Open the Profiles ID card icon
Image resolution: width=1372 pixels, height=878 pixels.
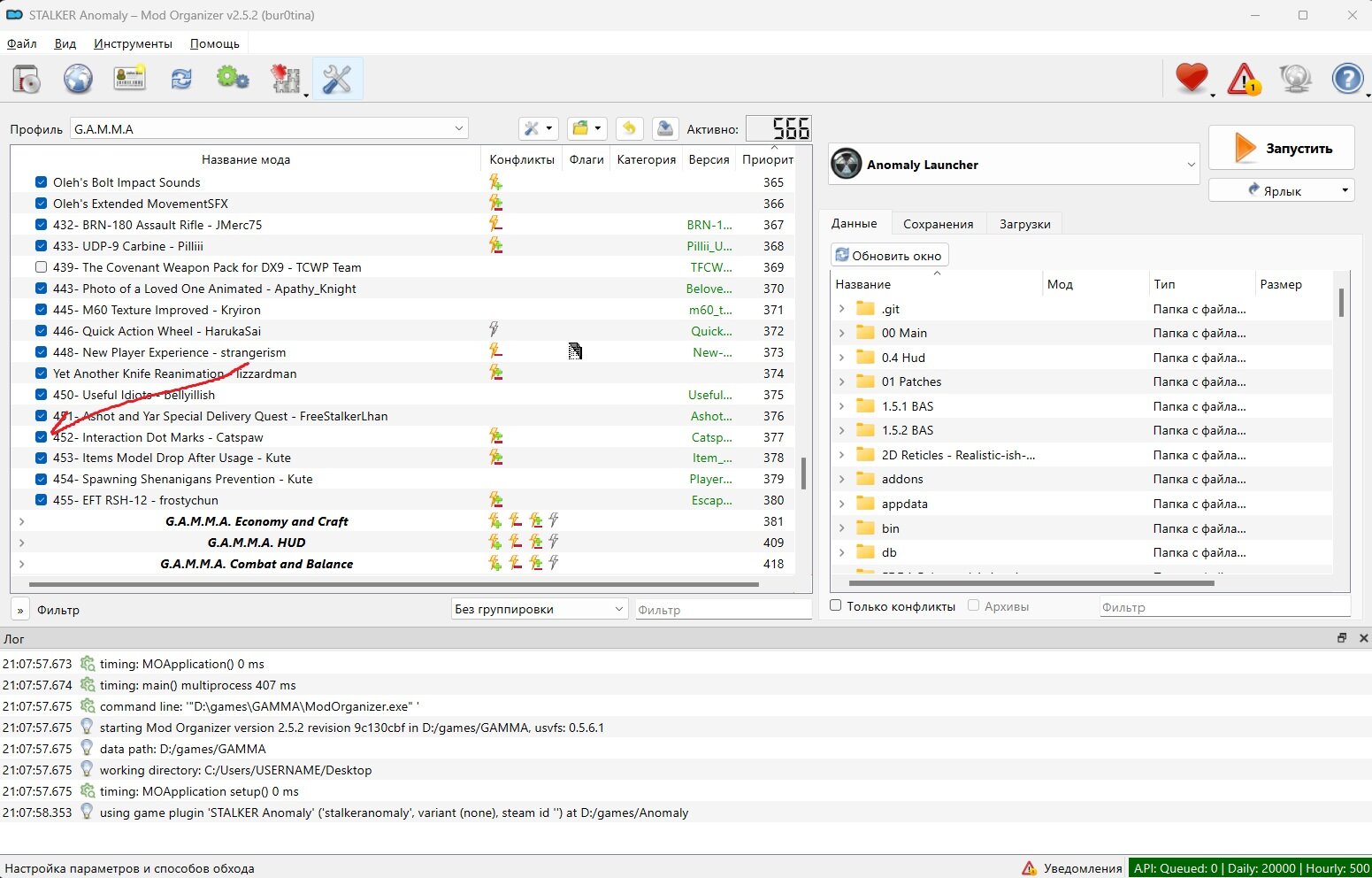click(x=129, y=80)
